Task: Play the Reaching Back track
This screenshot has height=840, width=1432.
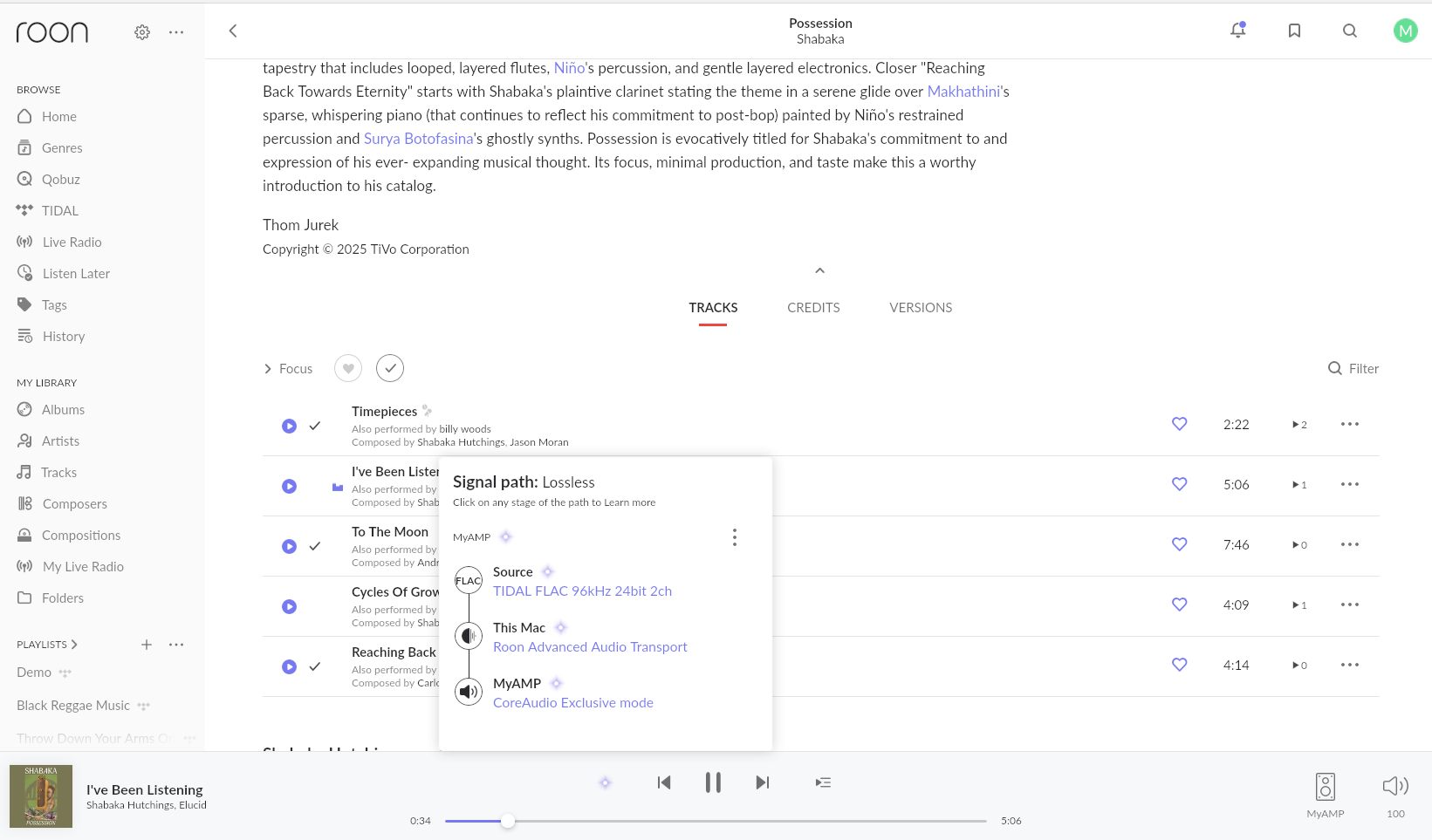Action: click(289, 666)
